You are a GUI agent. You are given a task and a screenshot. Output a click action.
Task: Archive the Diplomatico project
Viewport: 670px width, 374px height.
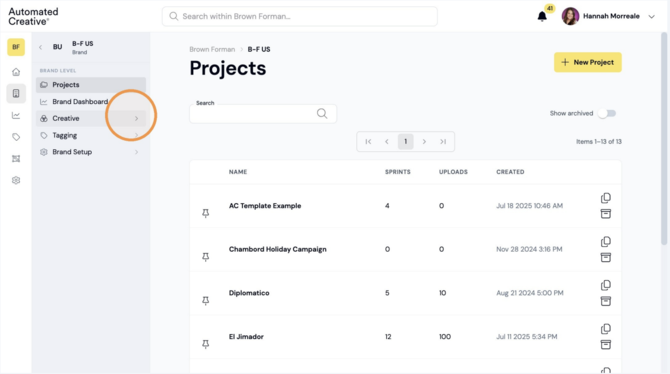[x=605, y=301]
